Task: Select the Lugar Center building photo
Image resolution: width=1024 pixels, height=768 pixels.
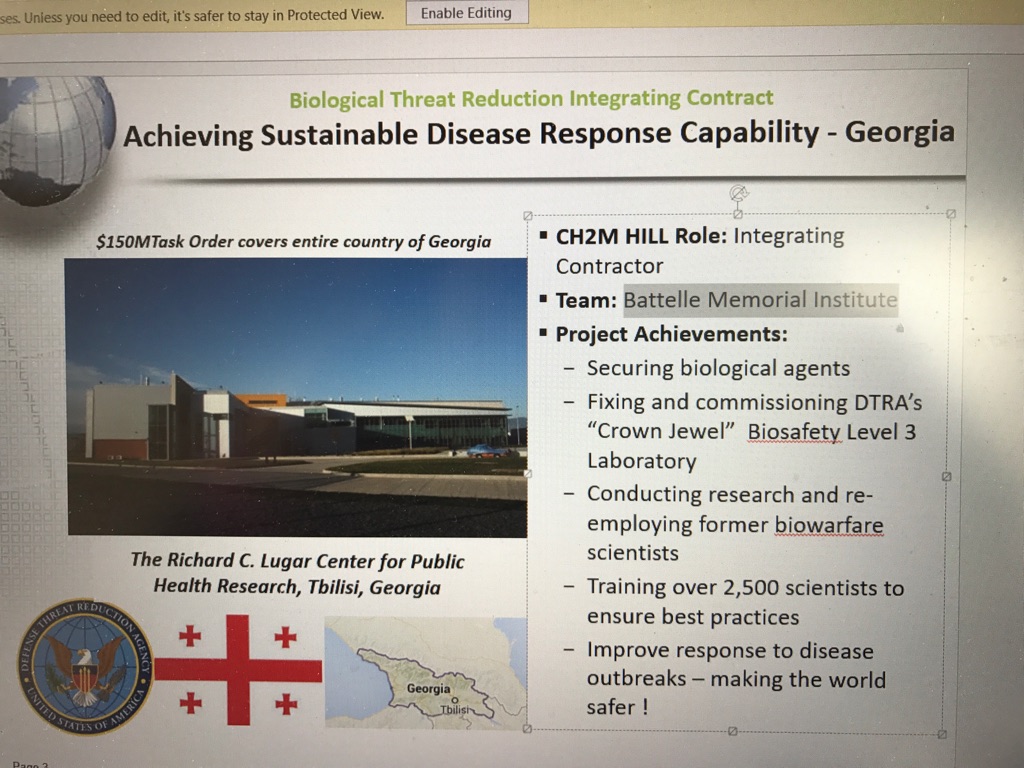Action: click(295, 397)
